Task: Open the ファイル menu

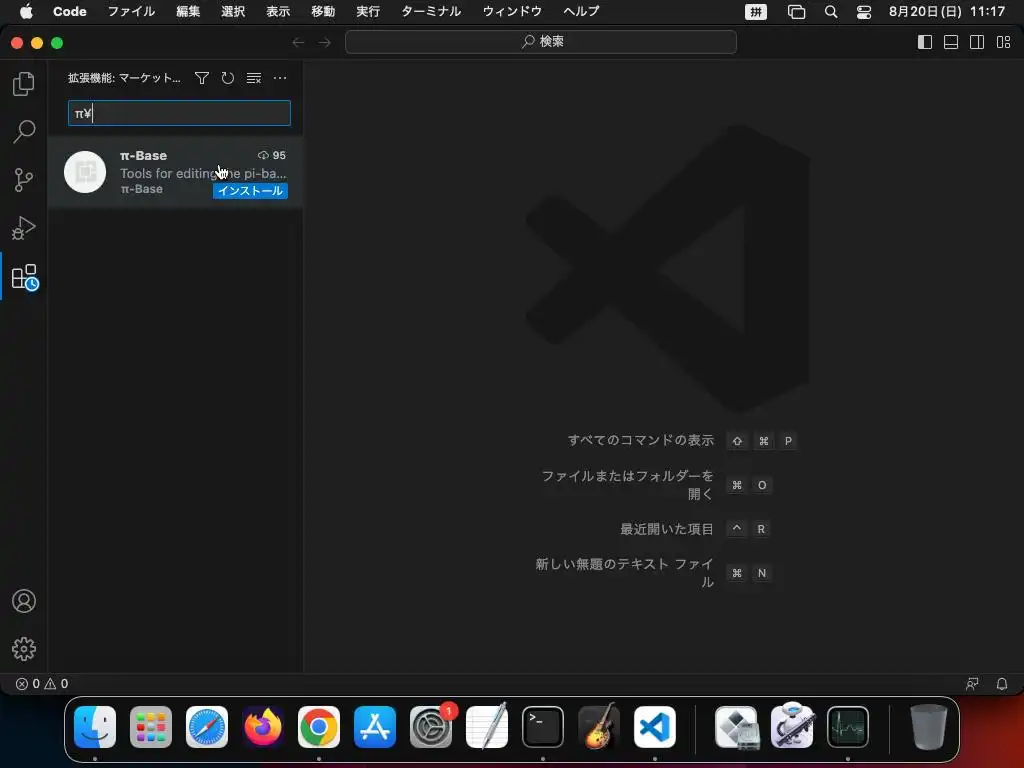Action: point(131,11)
